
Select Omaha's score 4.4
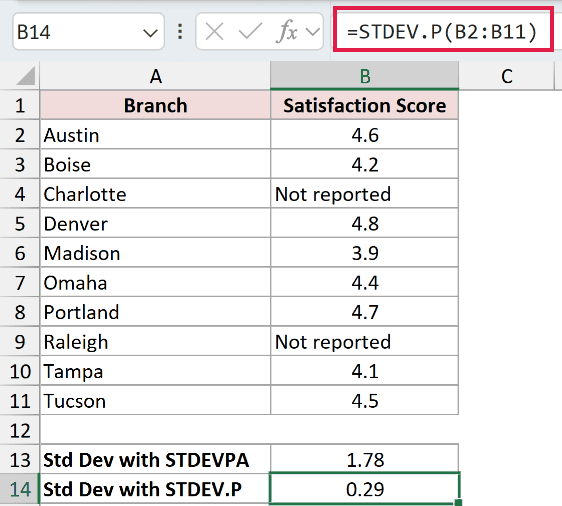365,282
